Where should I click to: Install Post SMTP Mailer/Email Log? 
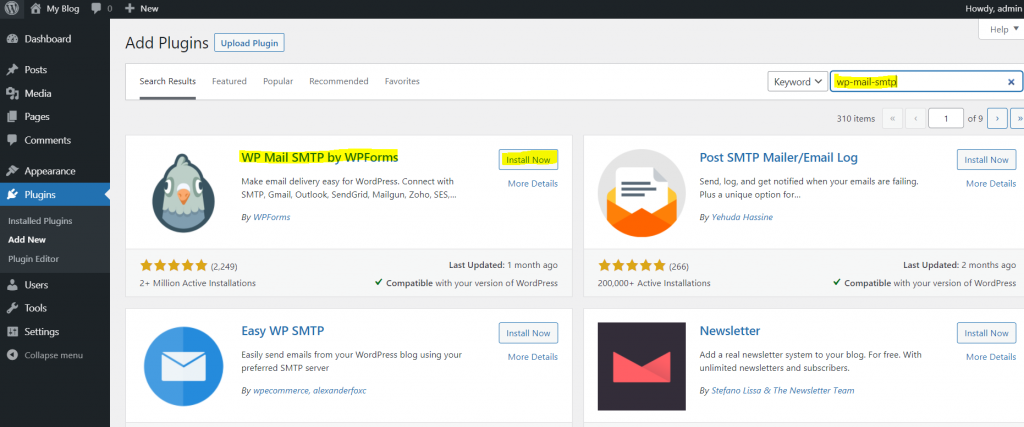pyautogui.click(x=986, y=160)
